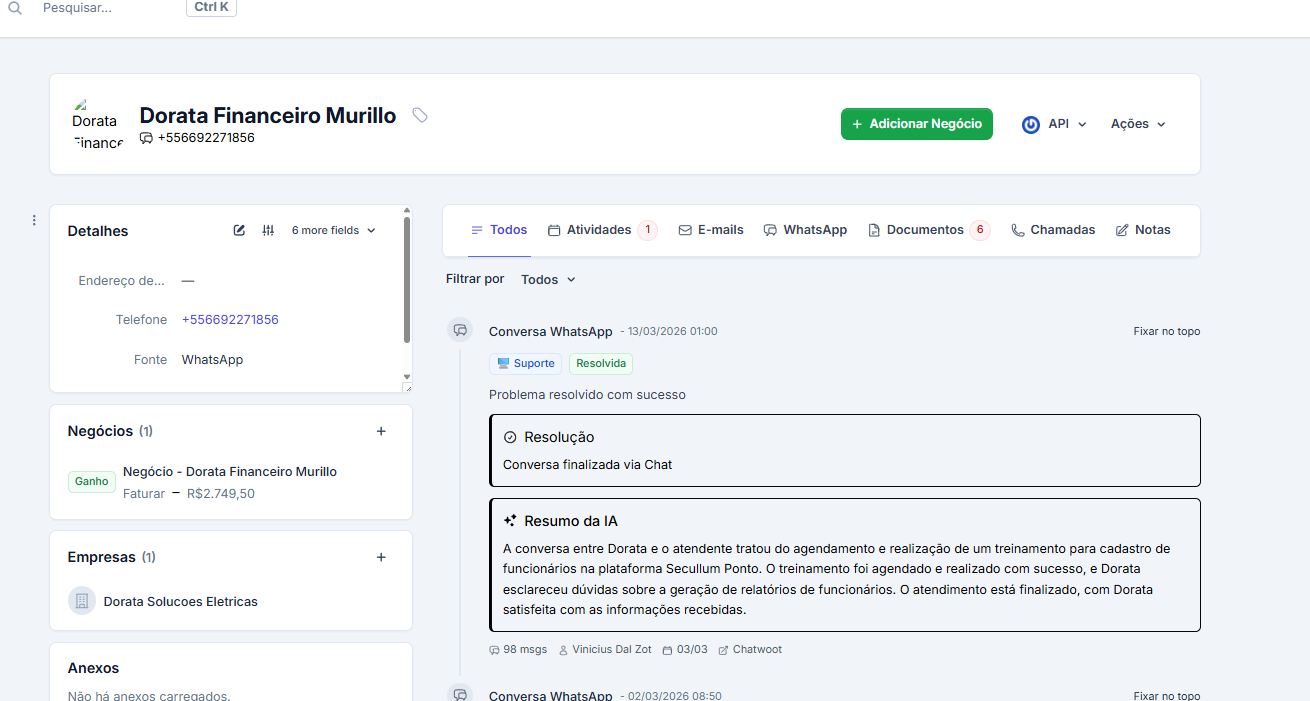Open the Ações dropdown menu

click(1138, 124)
